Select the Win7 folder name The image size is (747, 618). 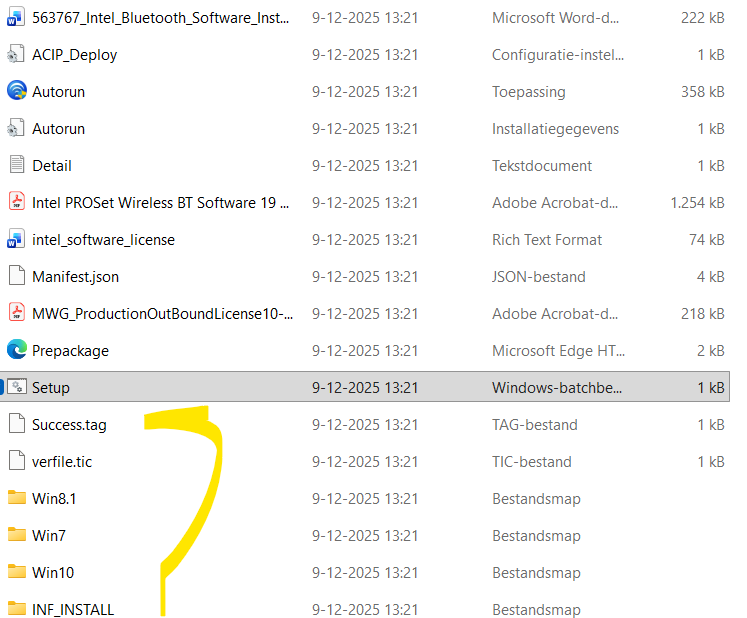coord(49,536)
